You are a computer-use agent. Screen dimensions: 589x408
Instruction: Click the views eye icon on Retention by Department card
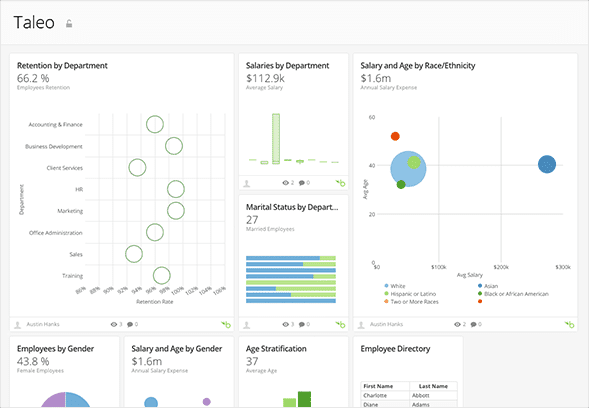(114, 324)
